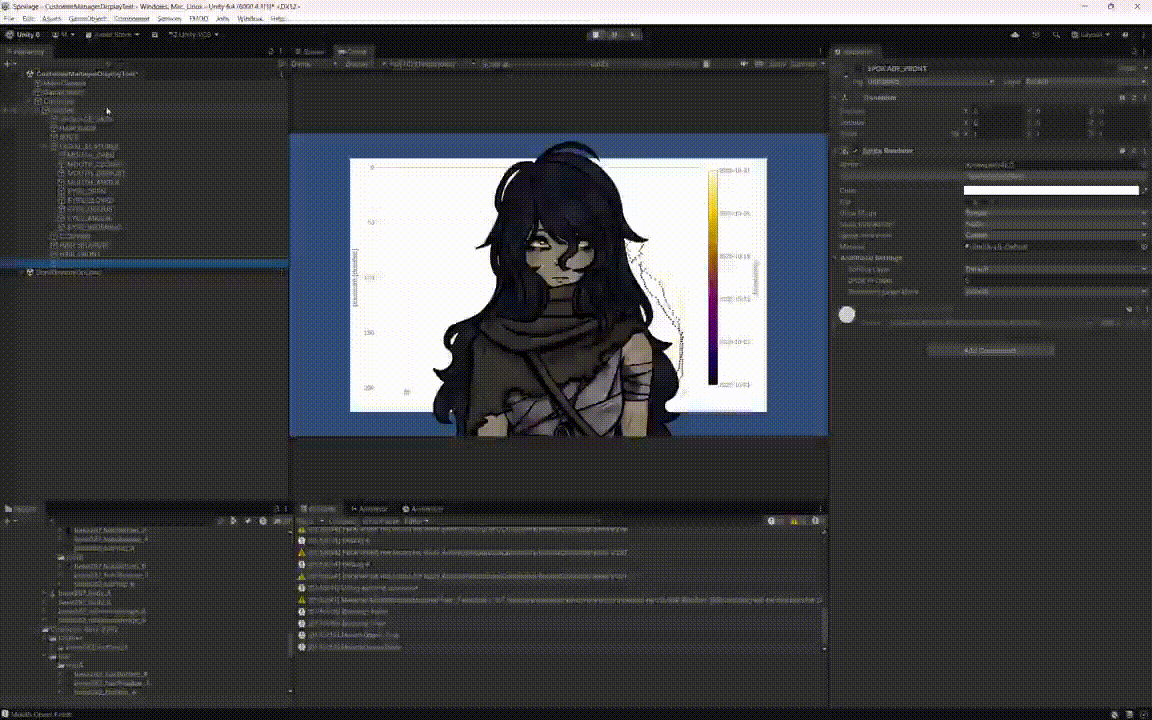Switch to the Scene tab
Image resolution: width=1152 pixels, height=720 pixels.
tap(310, 52)
